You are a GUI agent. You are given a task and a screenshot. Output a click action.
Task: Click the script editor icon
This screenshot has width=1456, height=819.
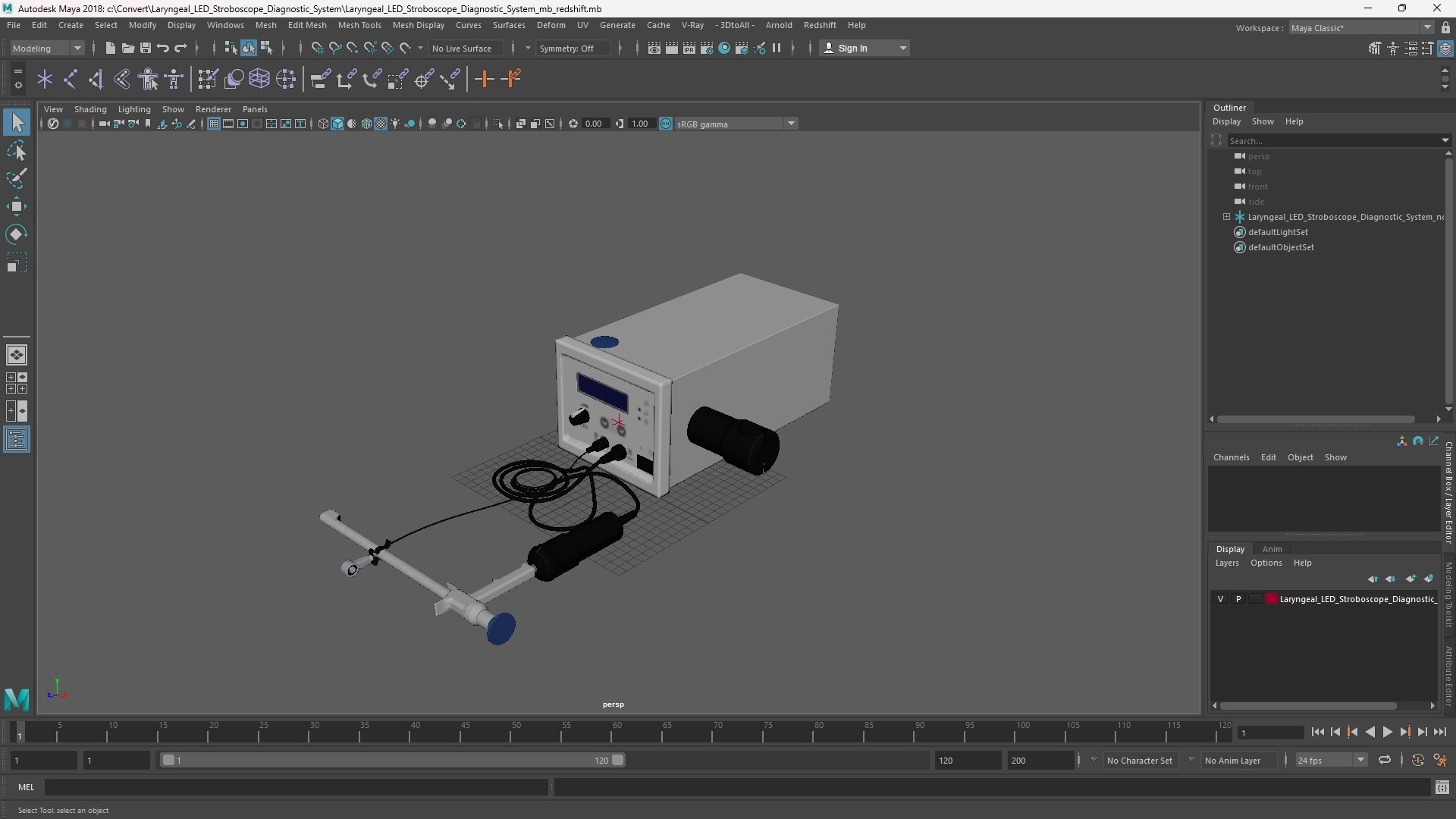click(x=1442, y=788)
